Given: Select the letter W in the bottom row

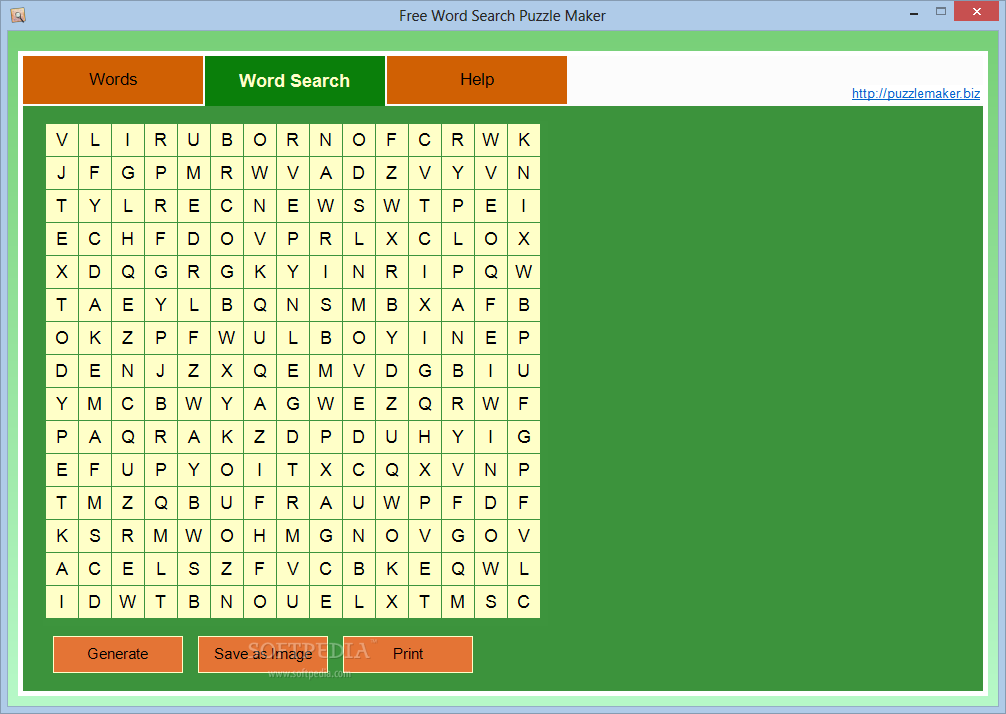Looking at the screenshot, I should (127, 602).
